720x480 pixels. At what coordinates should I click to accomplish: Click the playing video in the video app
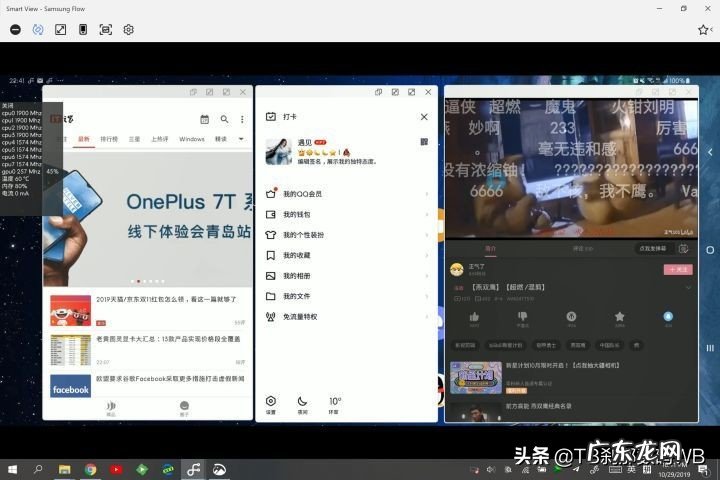[571, 168]
